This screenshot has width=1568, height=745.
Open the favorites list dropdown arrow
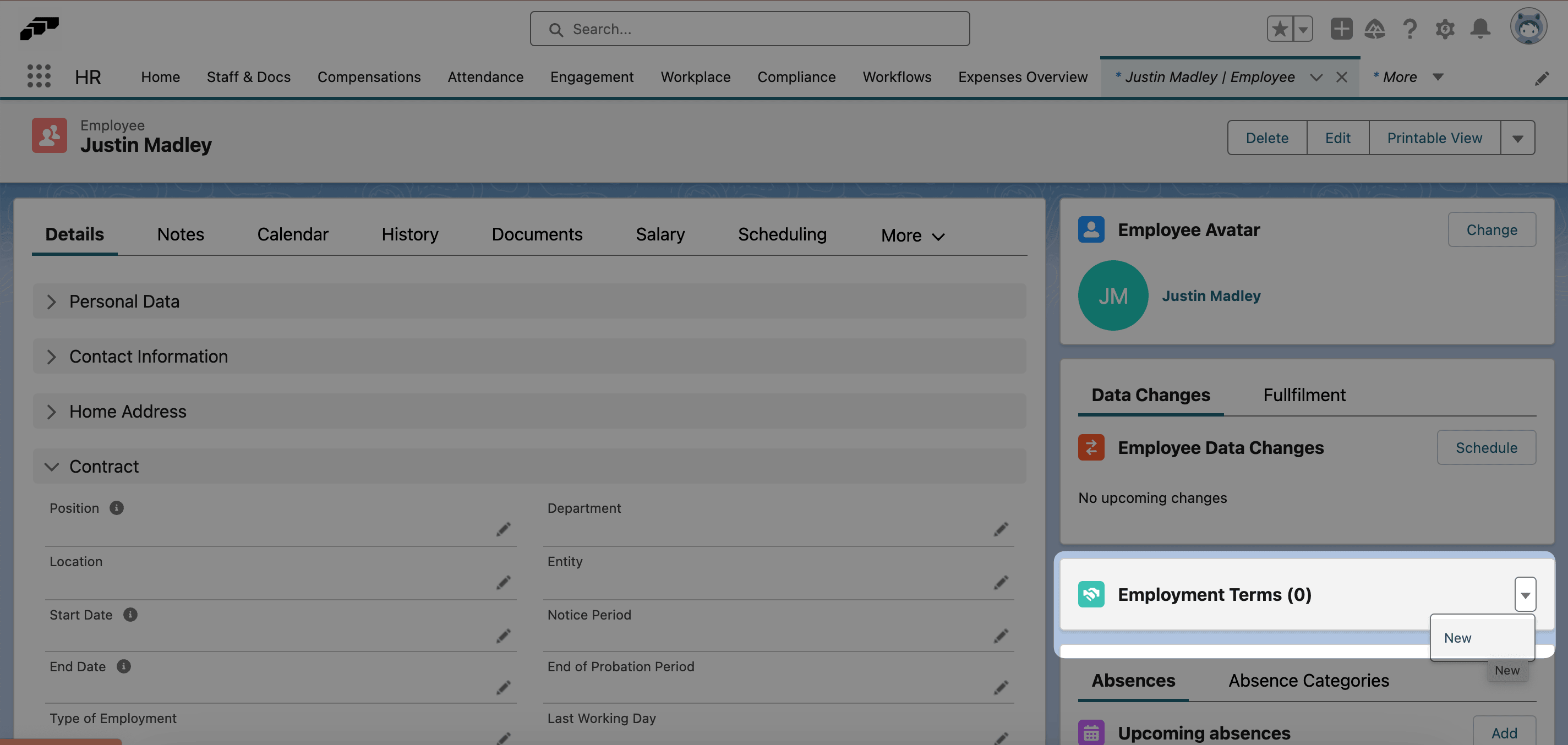pos(1303,29)
